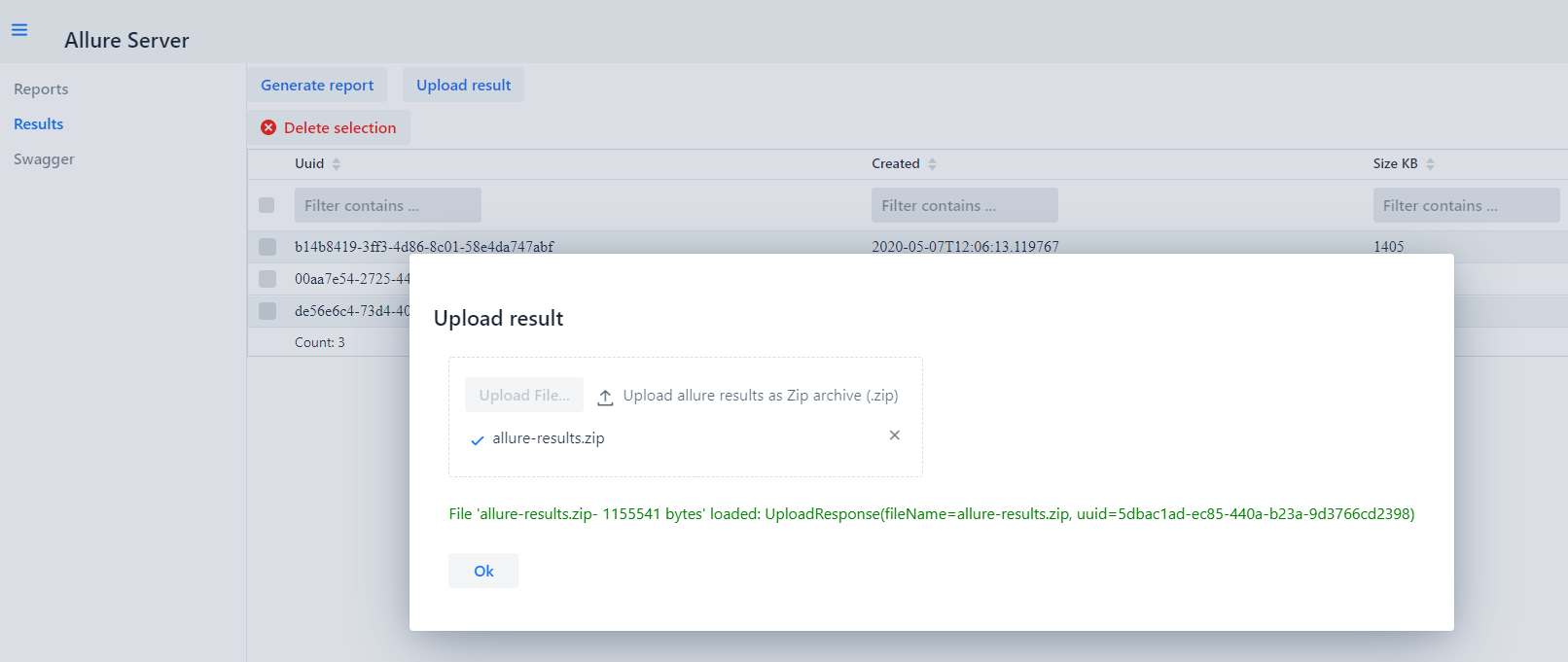This screenshot has width=1568, height=662.
Task: Select checkbox for row 00aa7e54-2725
Action: pyautogui.click(x=267, y=279)
